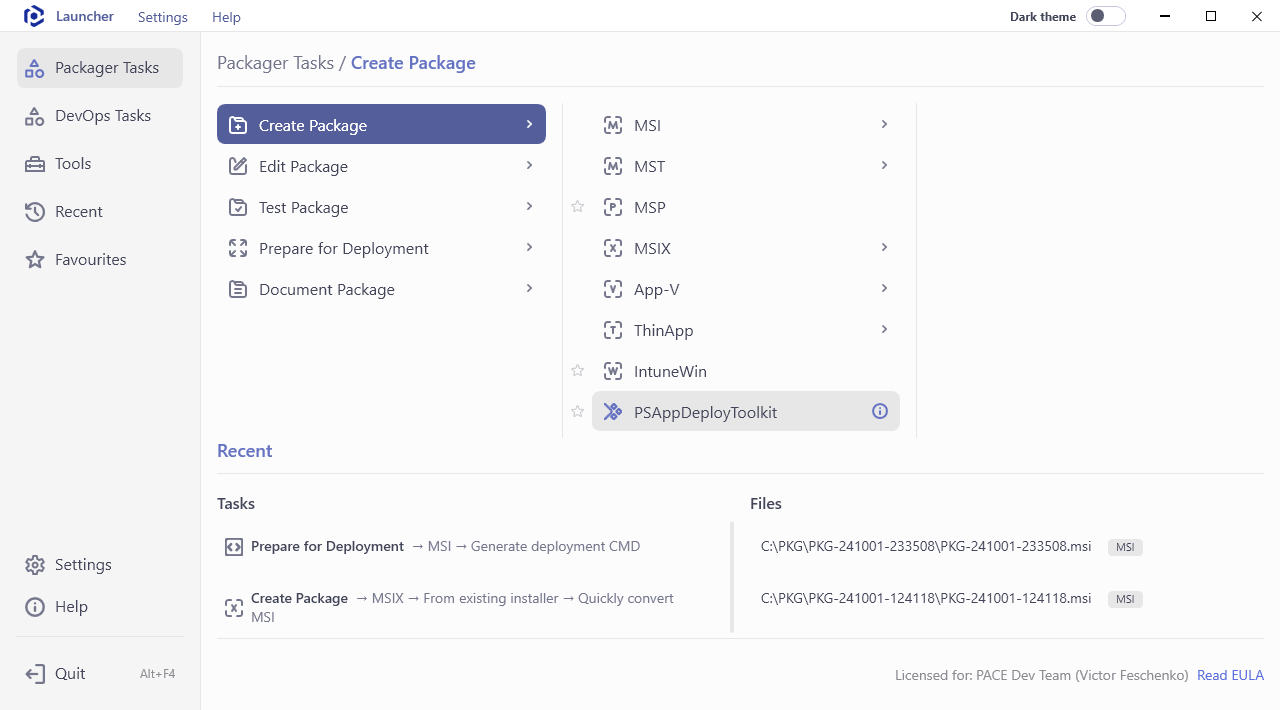Click the App-V format icon

pos(613,289)
